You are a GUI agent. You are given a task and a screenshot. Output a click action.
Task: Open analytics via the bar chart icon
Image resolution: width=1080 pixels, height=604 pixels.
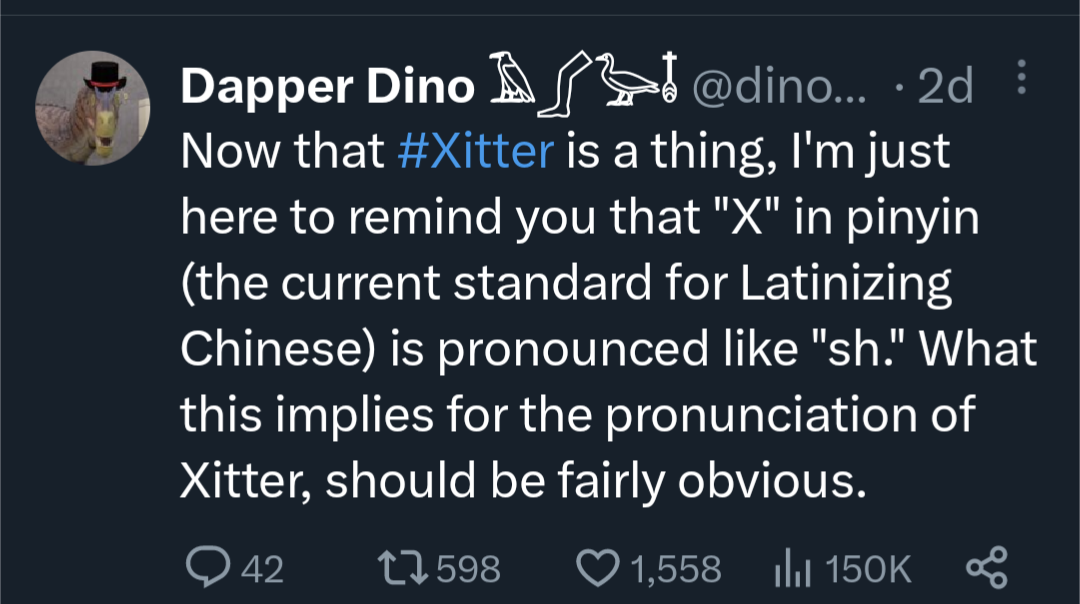tap(790, 565)
